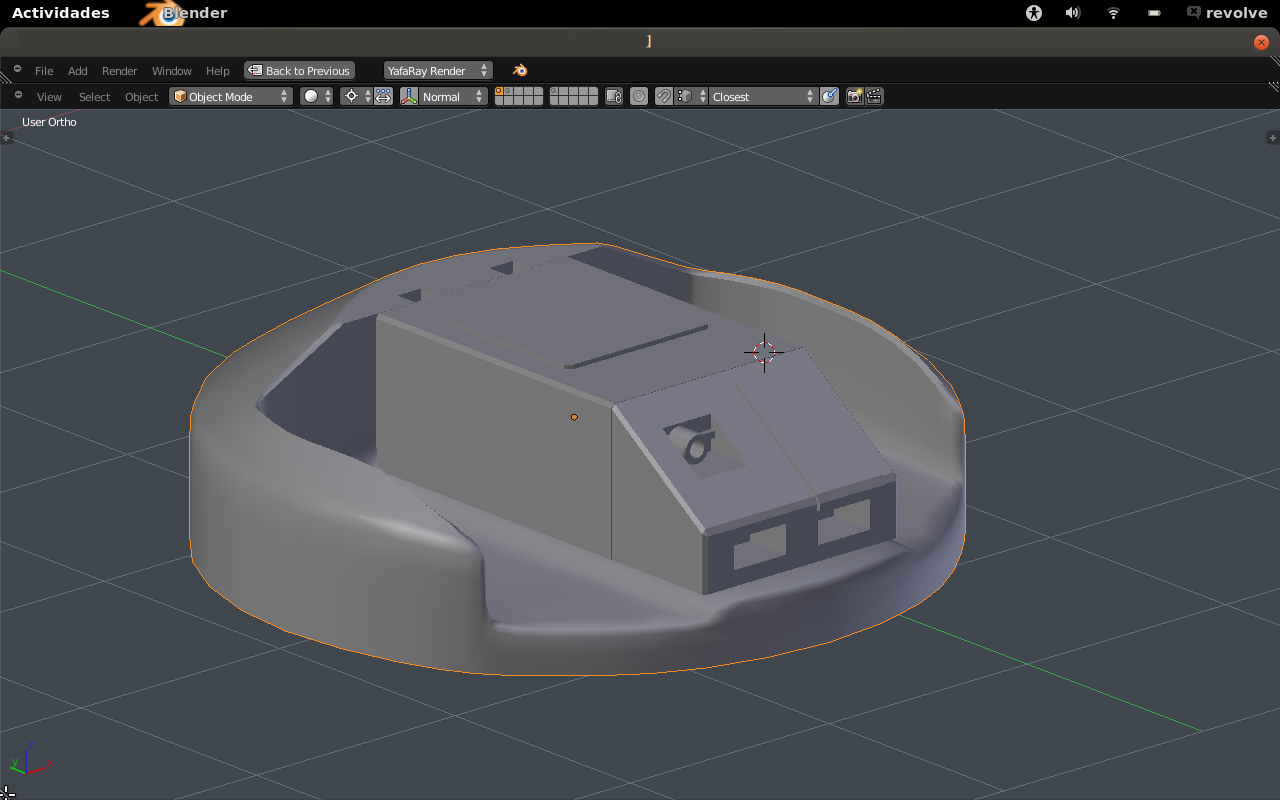This screenshot has width=1280, height=800.
Task: Click the manipulate center points icon
Action: pyautogui.click(x=383, y=97)
